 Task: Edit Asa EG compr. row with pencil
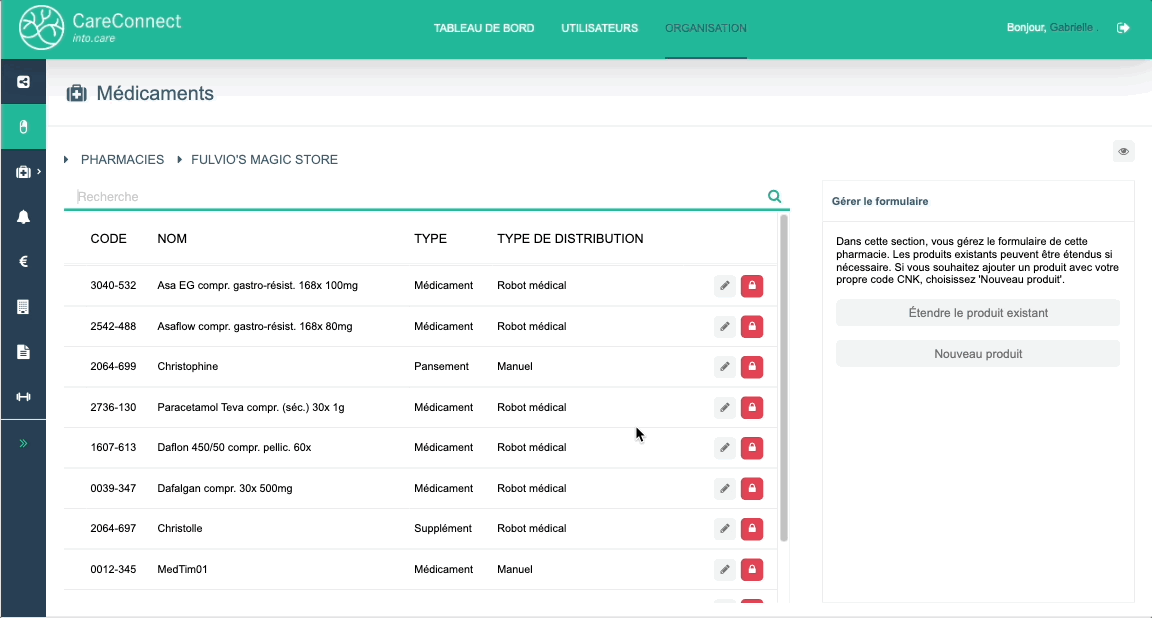coord(724,286)
